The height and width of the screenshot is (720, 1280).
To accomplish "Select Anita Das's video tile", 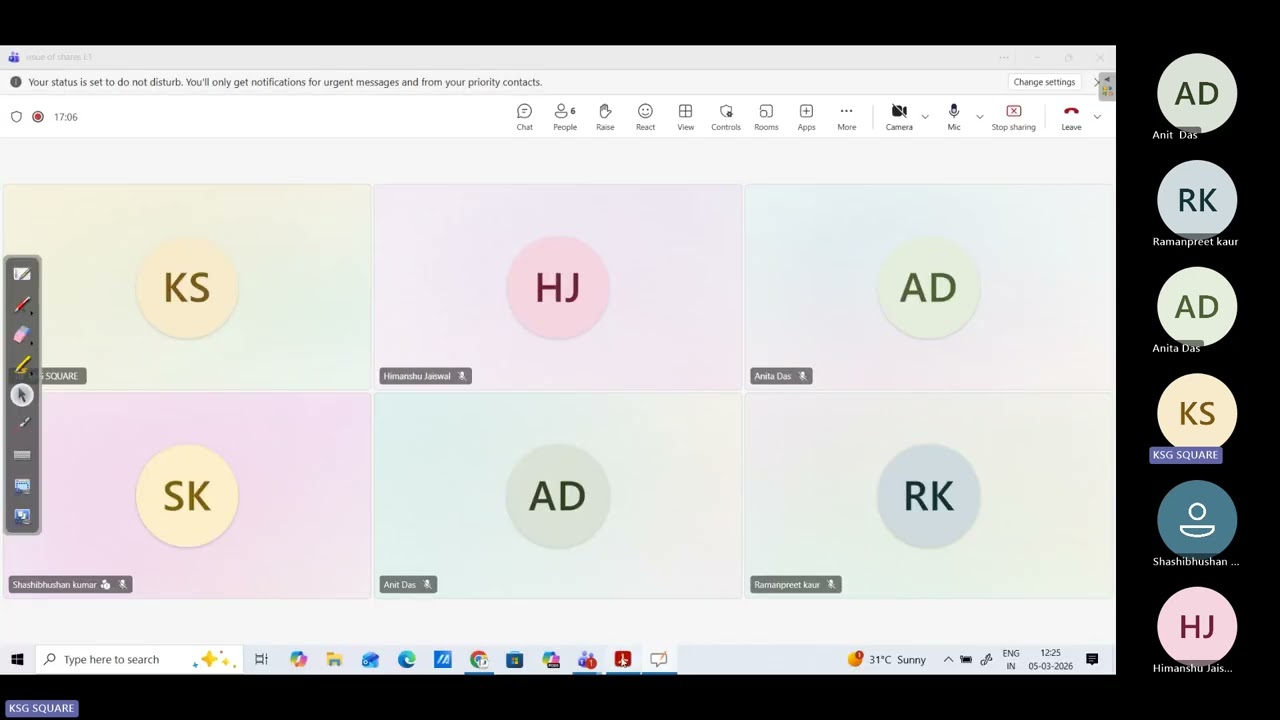I will tap(929, 287).
